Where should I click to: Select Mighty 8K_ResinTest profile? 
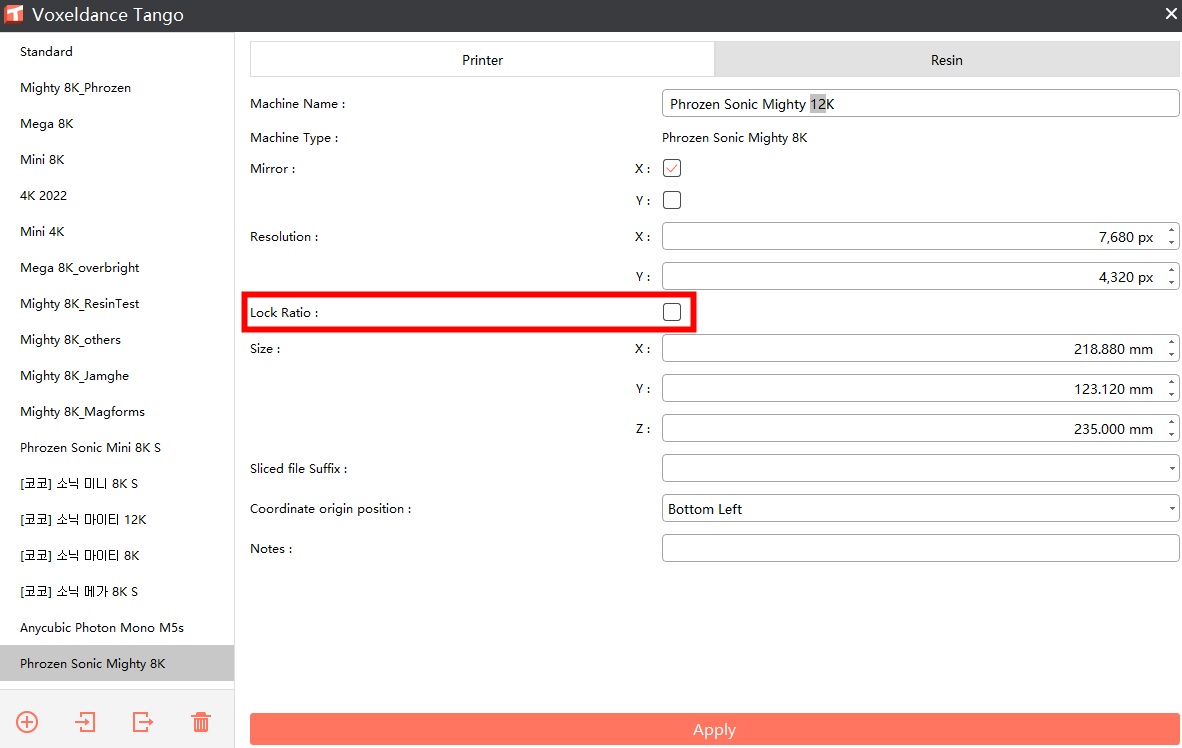click(x=117, y=303)
